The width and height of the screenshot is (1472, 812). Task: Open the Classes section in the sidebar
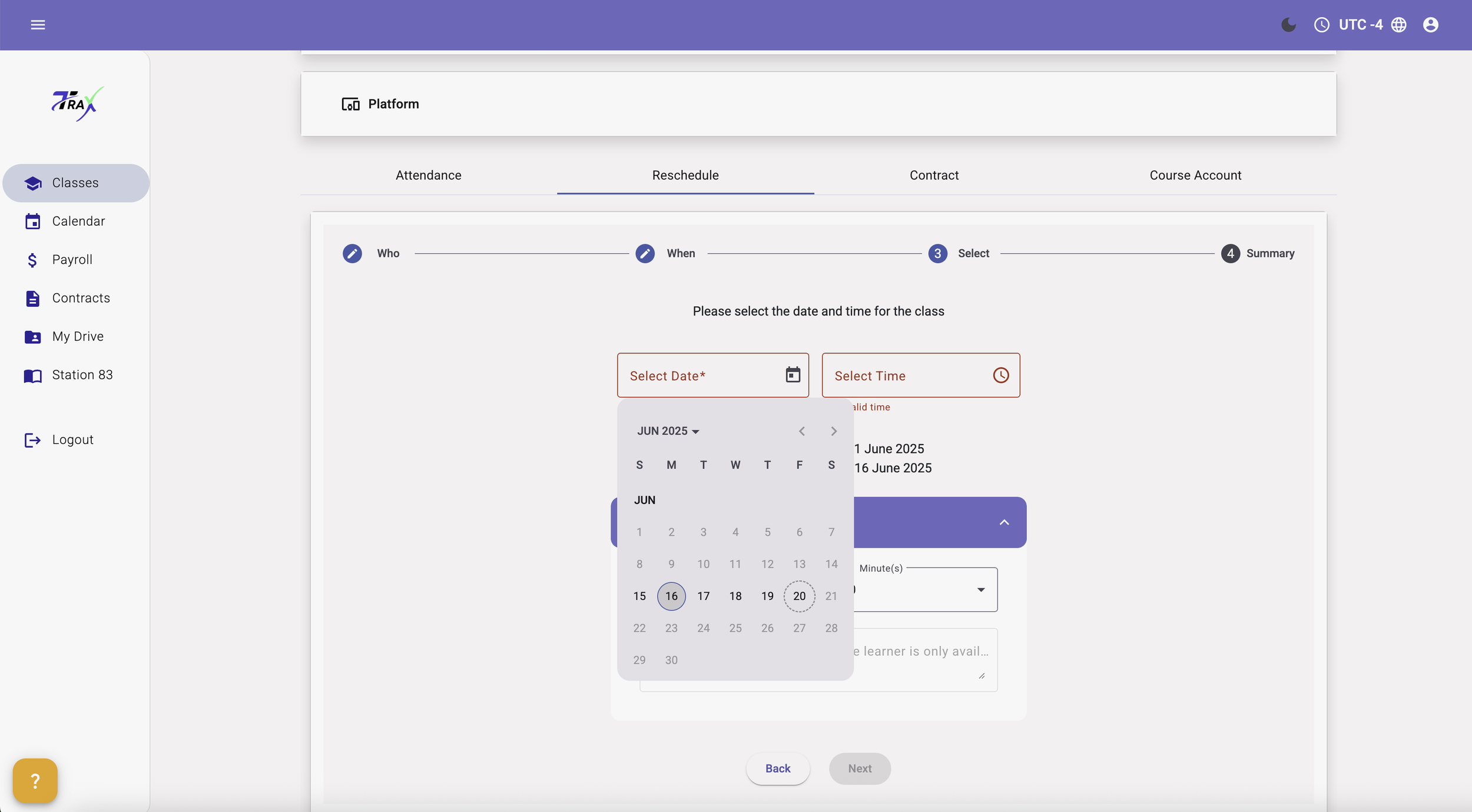pyautogui.click(x=75, y=183)
